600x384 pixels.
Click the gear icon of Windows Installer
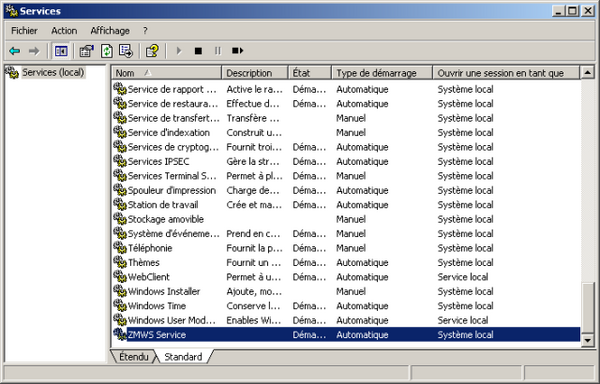[x=120, y=291]
